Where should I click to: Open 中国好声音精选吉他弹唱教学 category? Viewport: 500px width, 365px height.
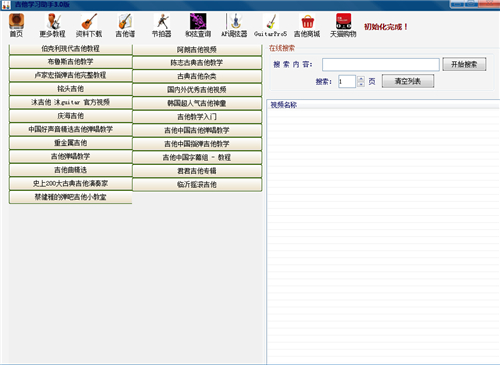(x=70, y=129)
